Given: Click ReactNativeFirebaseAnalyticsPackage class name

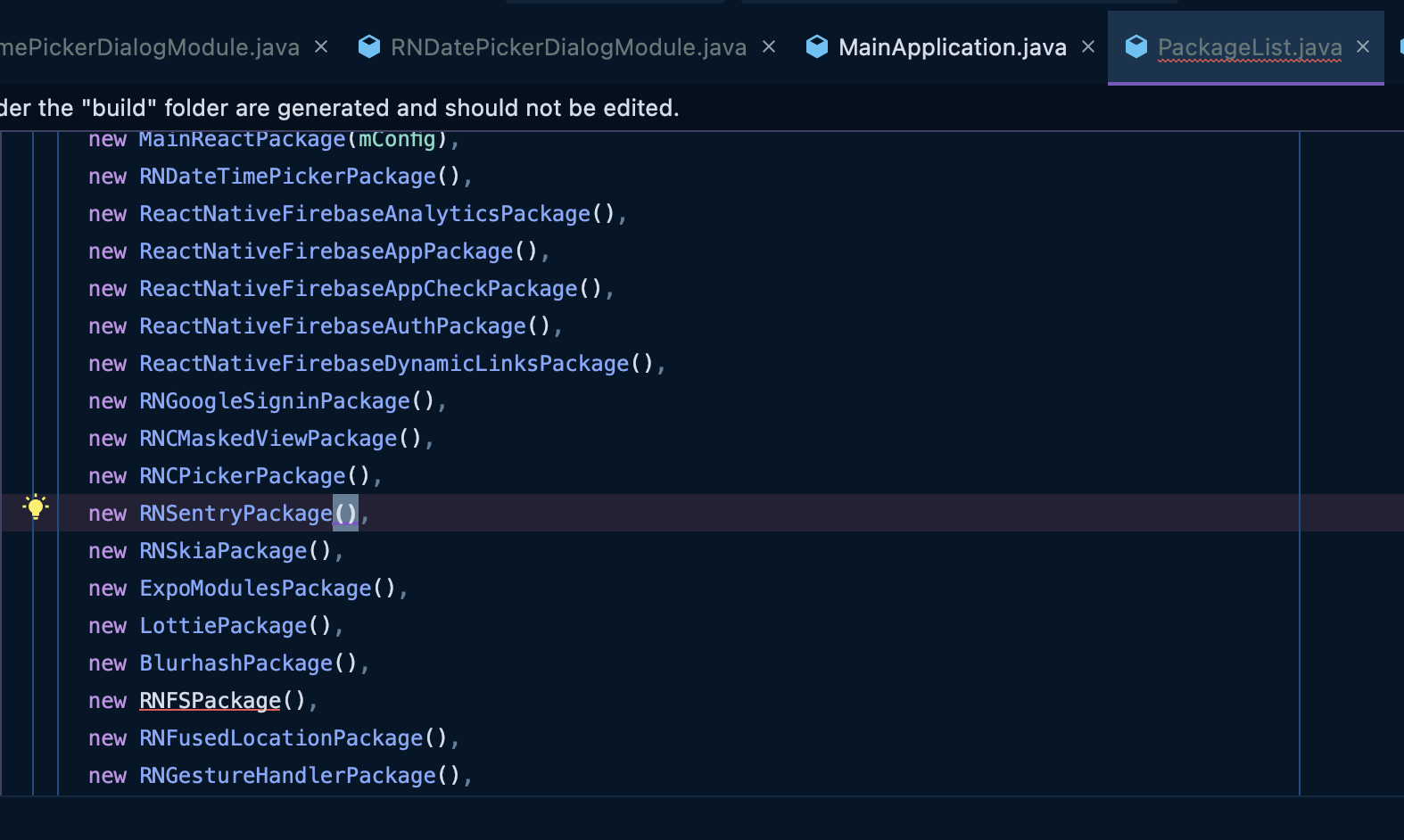Looking at the screenshot, I should point(366,214).
